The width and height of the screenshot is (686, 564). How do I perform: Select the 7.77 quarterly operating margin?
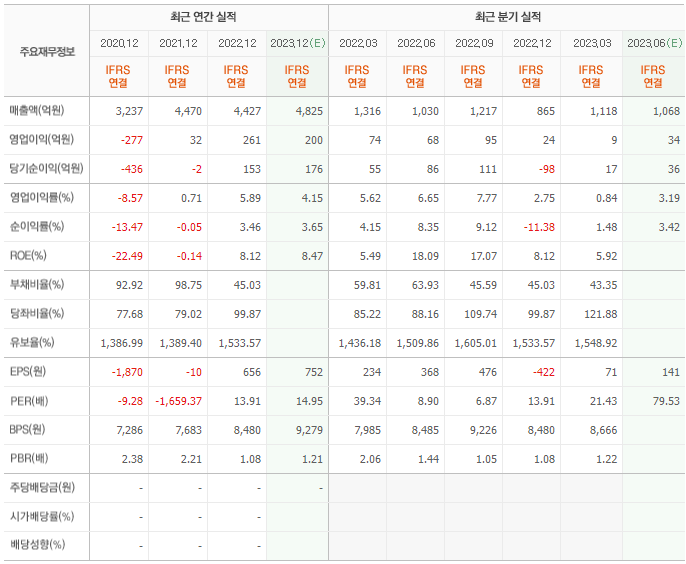486,198
